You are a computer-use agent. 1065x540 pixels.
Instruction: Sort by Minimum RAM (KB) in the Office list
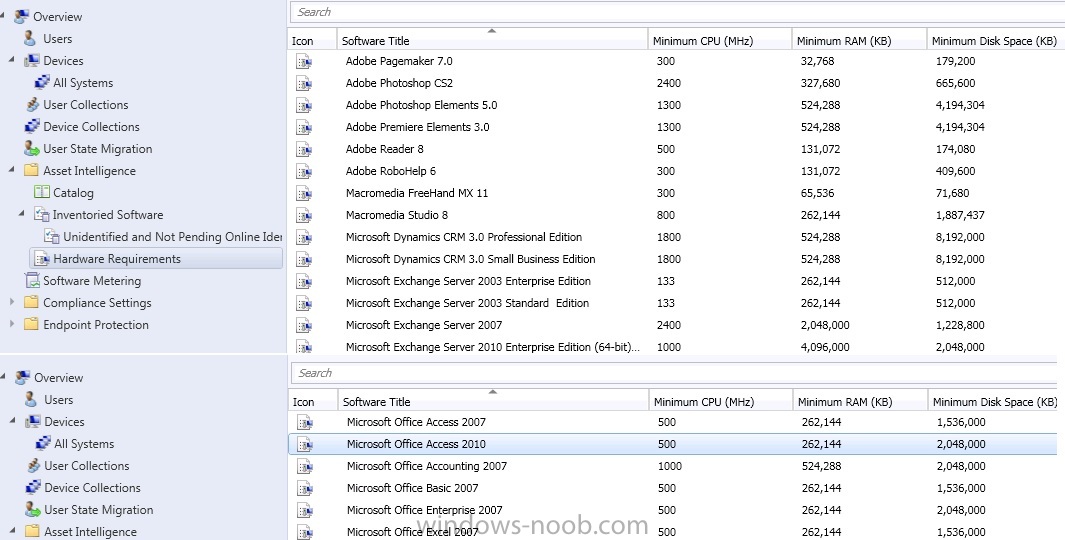[x=860, y=402]
